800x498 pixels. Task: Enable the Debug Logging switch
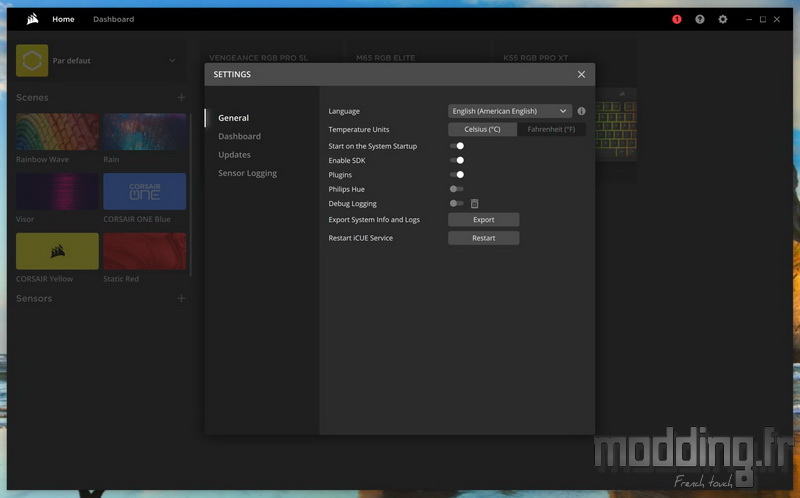click(x=457, y=203)
